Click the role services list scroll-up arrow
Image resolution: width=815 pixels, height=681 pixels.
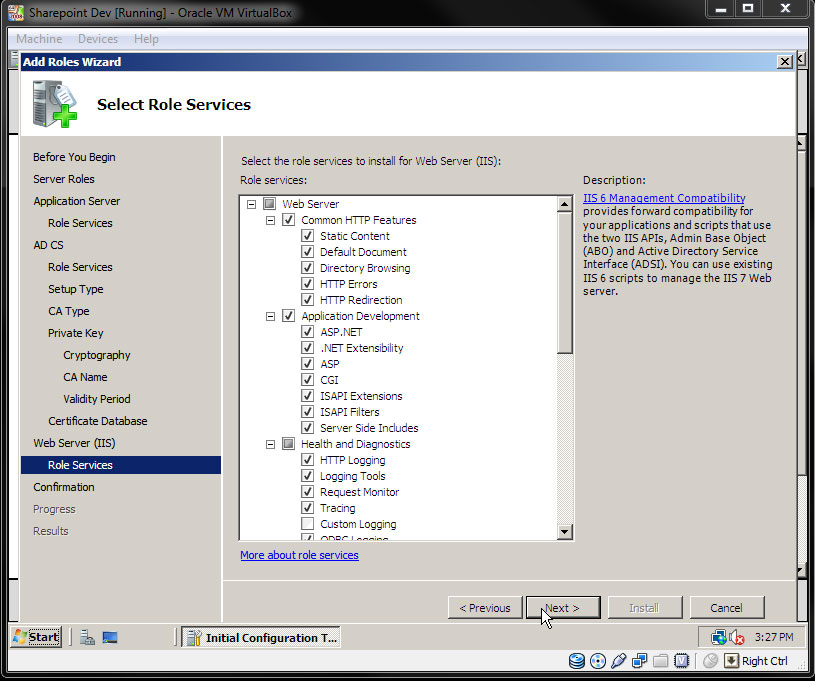point(564,204)
